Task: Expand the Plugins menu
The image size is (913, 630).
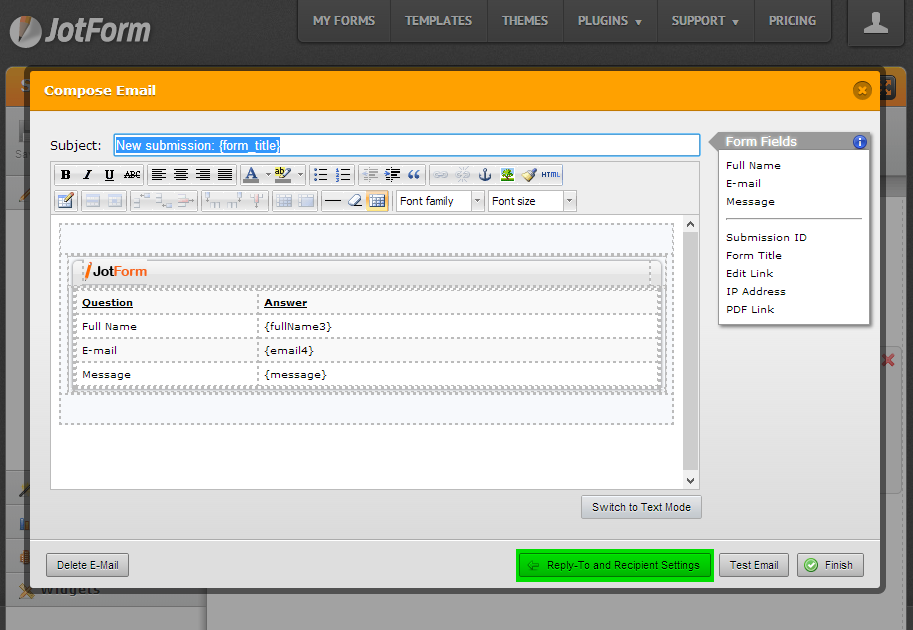Action: tap(609, 21)
